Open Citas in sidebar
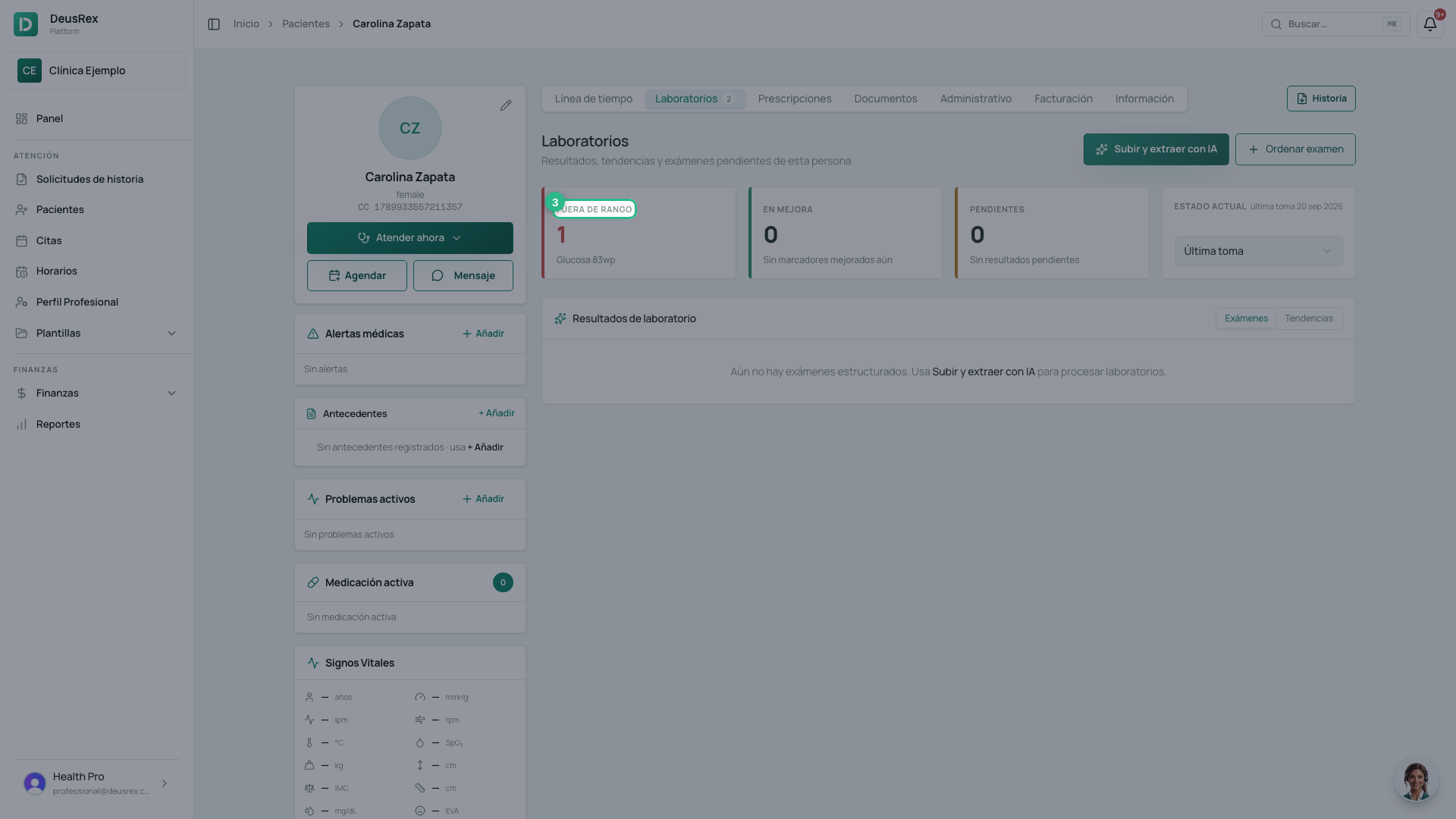Screen dimensions: 1456x819 click(96, 240)
